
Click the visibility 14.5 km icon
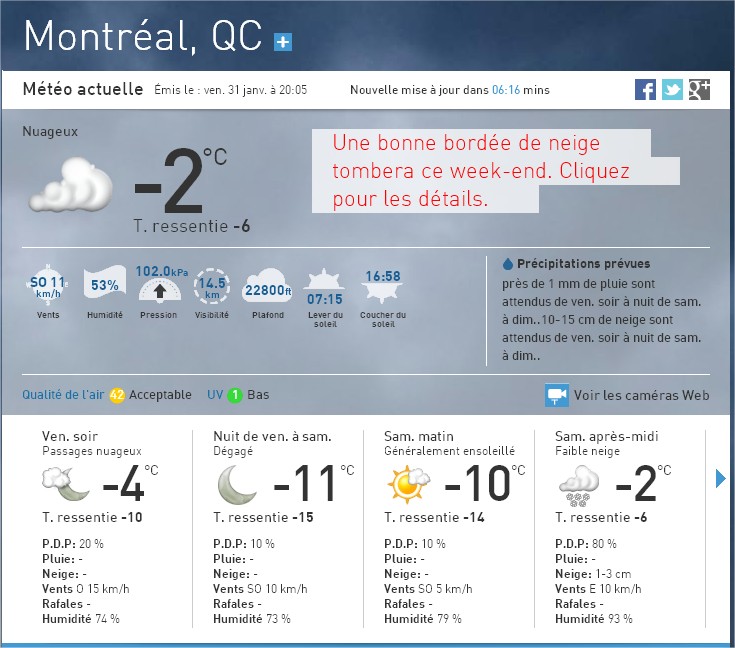tap(212, 285)
